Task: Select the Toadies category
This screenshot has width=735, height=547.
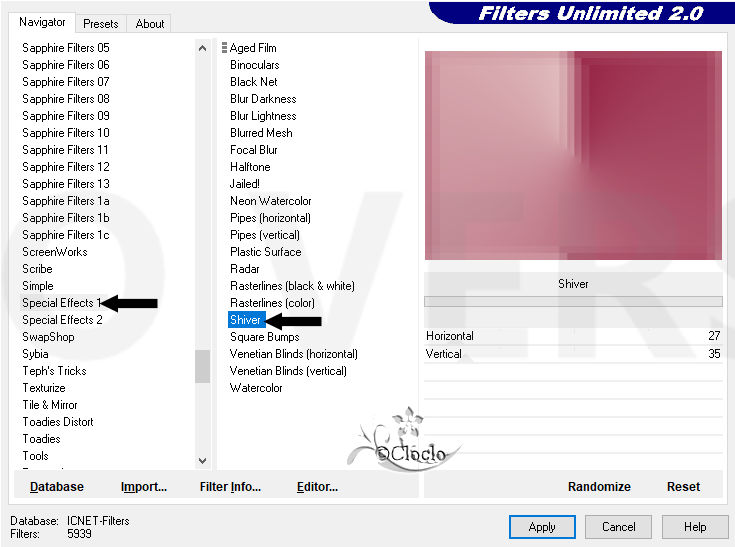Action: point(42,439)
